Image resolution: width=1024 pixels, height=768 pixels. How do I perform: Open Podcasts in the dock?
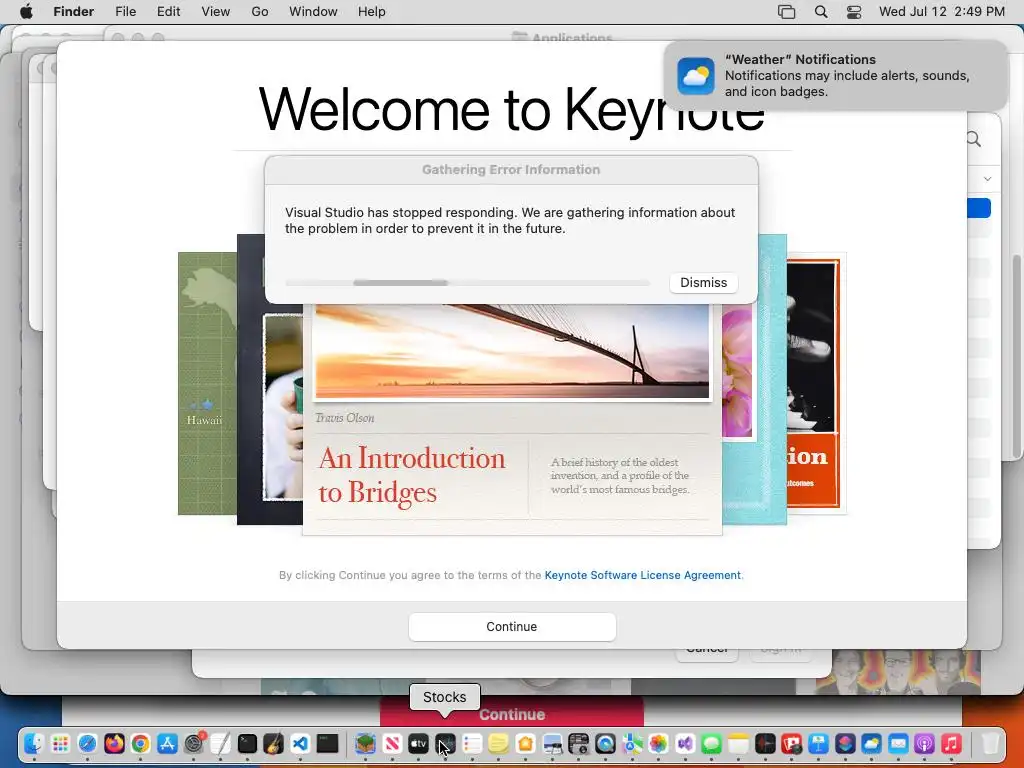pos(925,743)
